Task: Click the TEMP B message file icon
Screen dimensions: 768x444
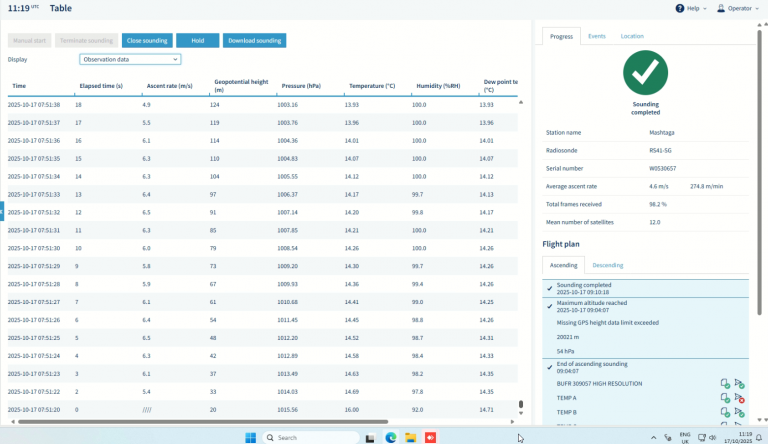Action: [x=724, y=412]
